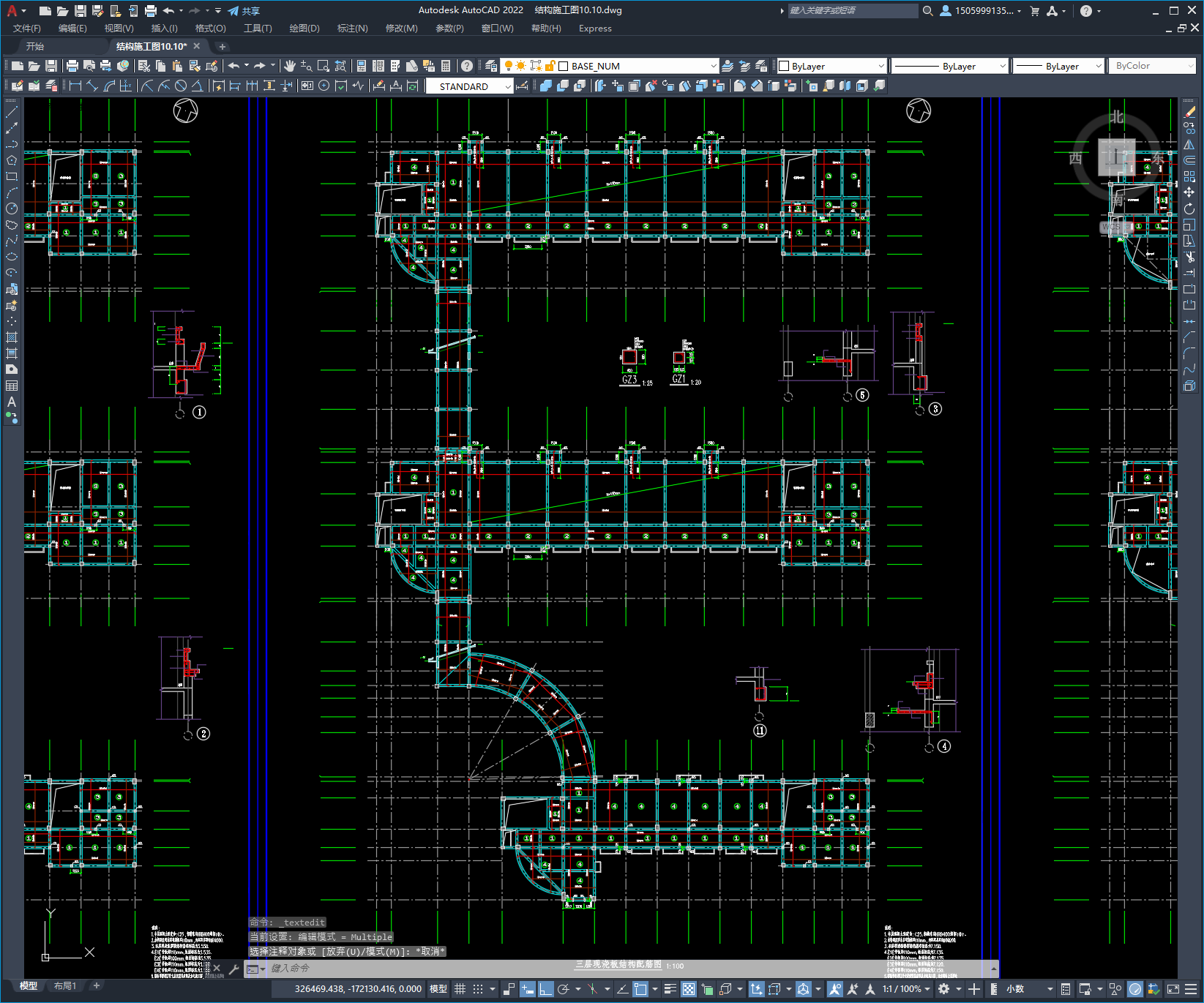Toggle polar tracking in status bar
1204x1003 pixels.
(563, 989)
